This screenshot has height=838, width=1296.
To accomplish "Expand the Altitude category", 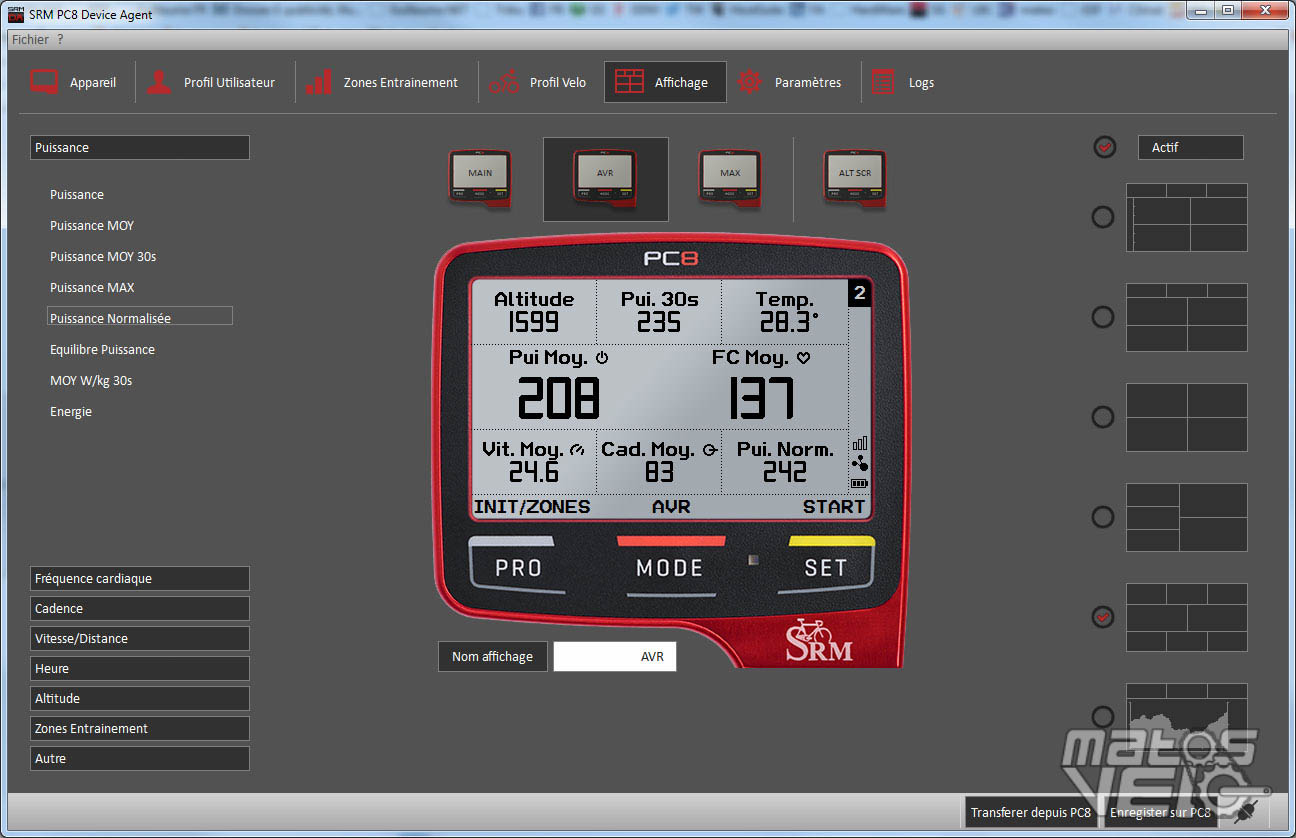I will coord(140,698).
